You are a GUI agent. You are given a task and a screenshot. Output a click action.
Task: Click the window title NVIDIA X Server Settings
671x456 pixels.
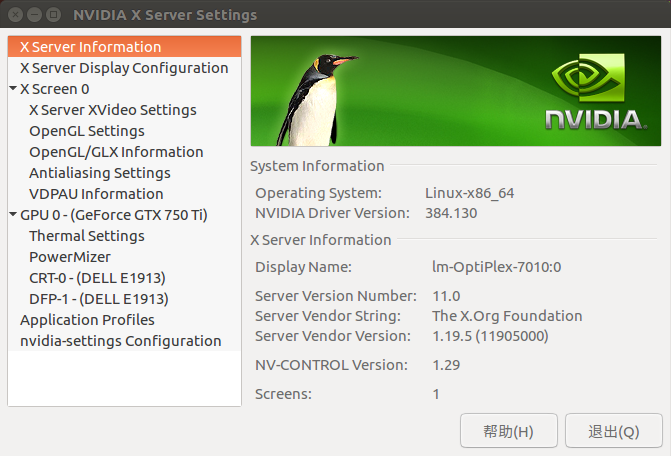click(x=165, y=15)
